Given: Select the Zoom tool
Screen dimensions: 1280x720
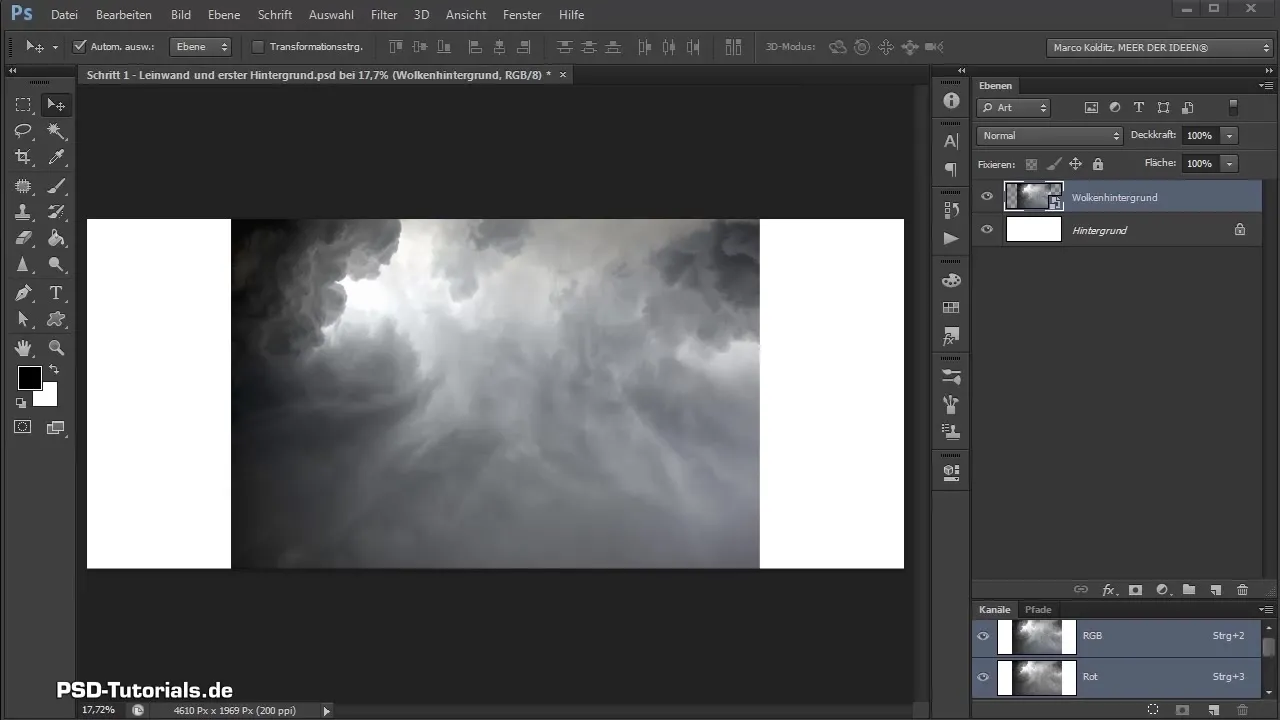Looking at the screenshot, I should pos(57,348).
